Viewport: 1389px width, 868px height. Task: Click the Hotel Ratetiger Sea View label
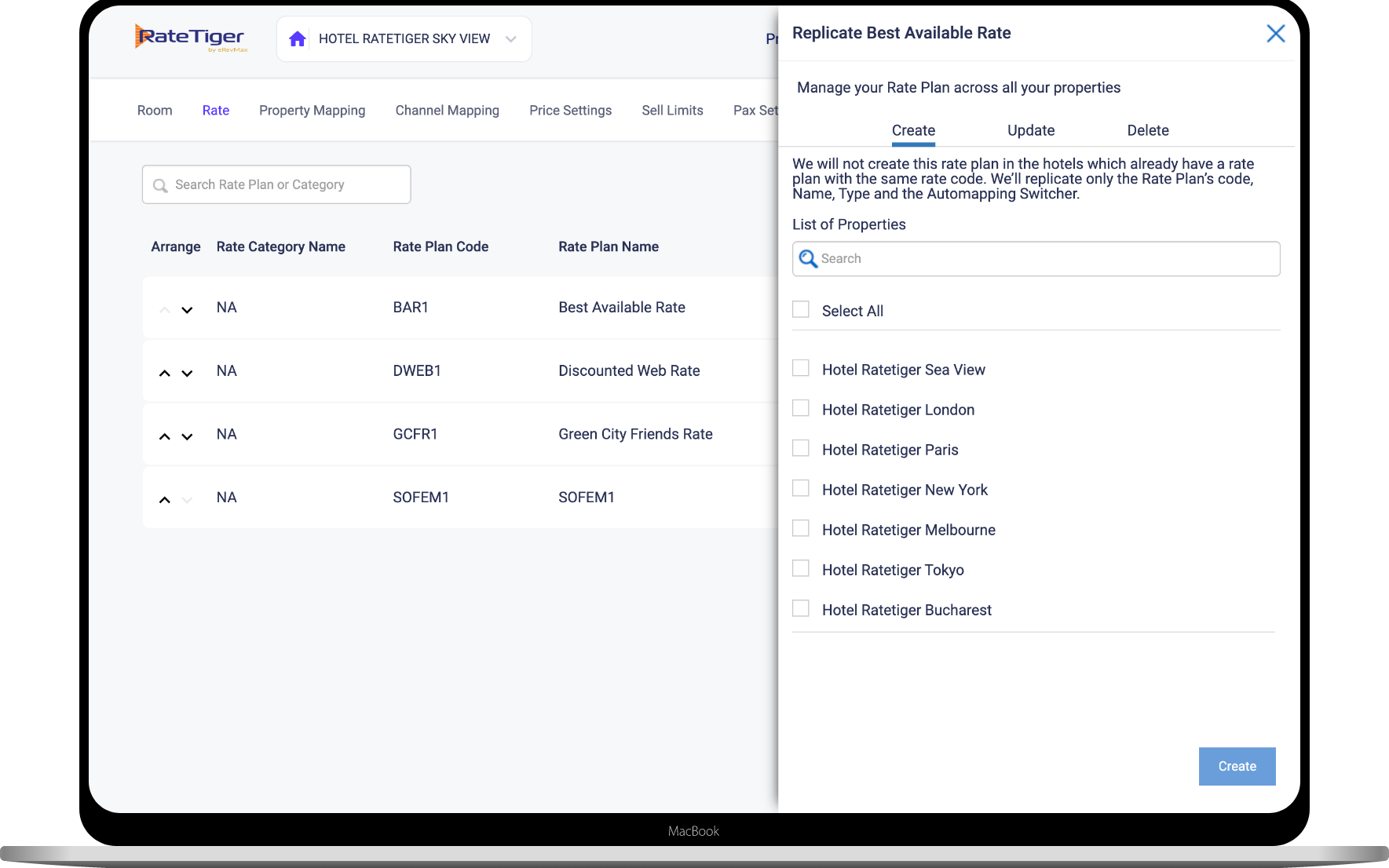coord(904,370)
